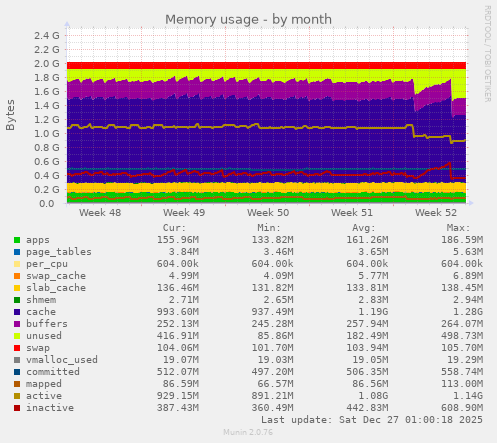
Task: Click the page_tables legend label
Action: (x=59, y=252)
